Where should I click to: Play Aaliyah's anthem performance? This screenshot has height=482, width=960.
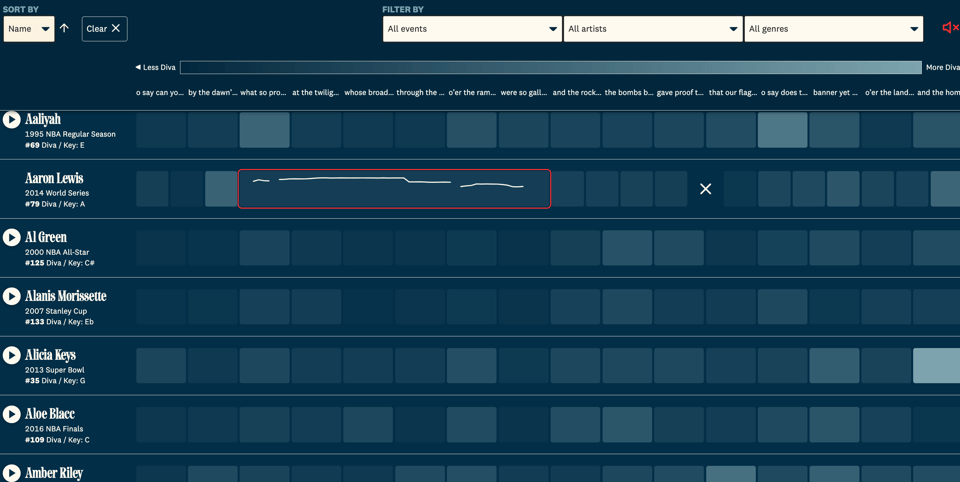[12, 119]
